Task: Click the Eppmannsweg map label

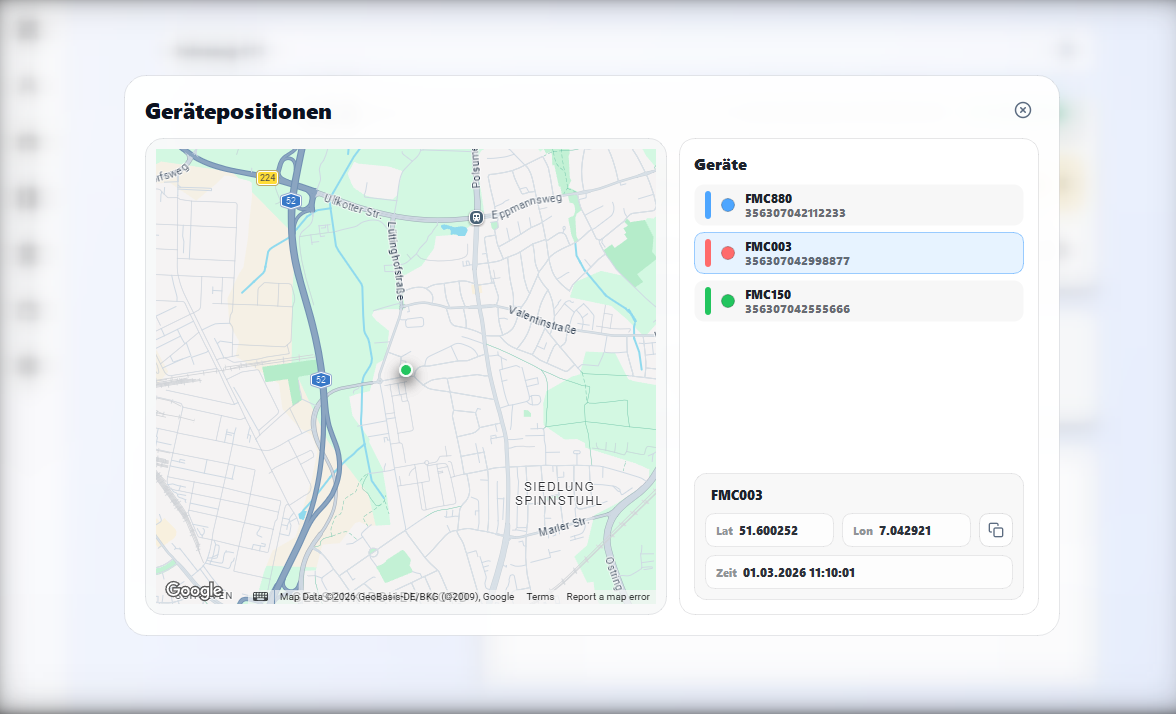Action: pos(526,206)
